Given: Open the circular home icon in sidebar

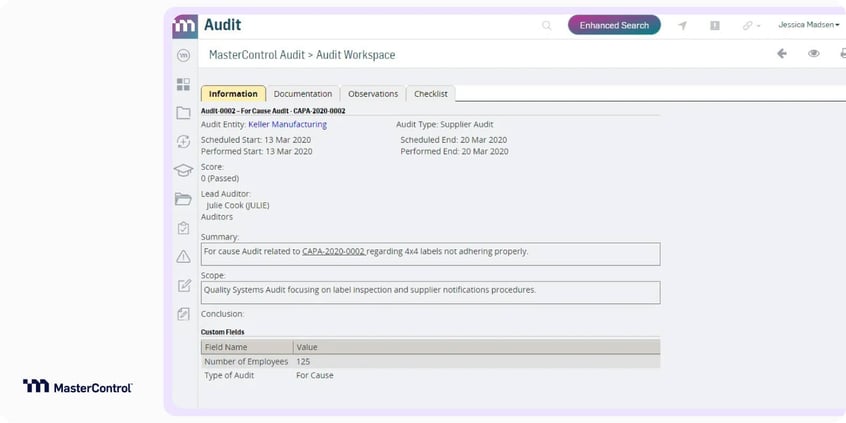Looking at the screenshot, I should point(183,55).
